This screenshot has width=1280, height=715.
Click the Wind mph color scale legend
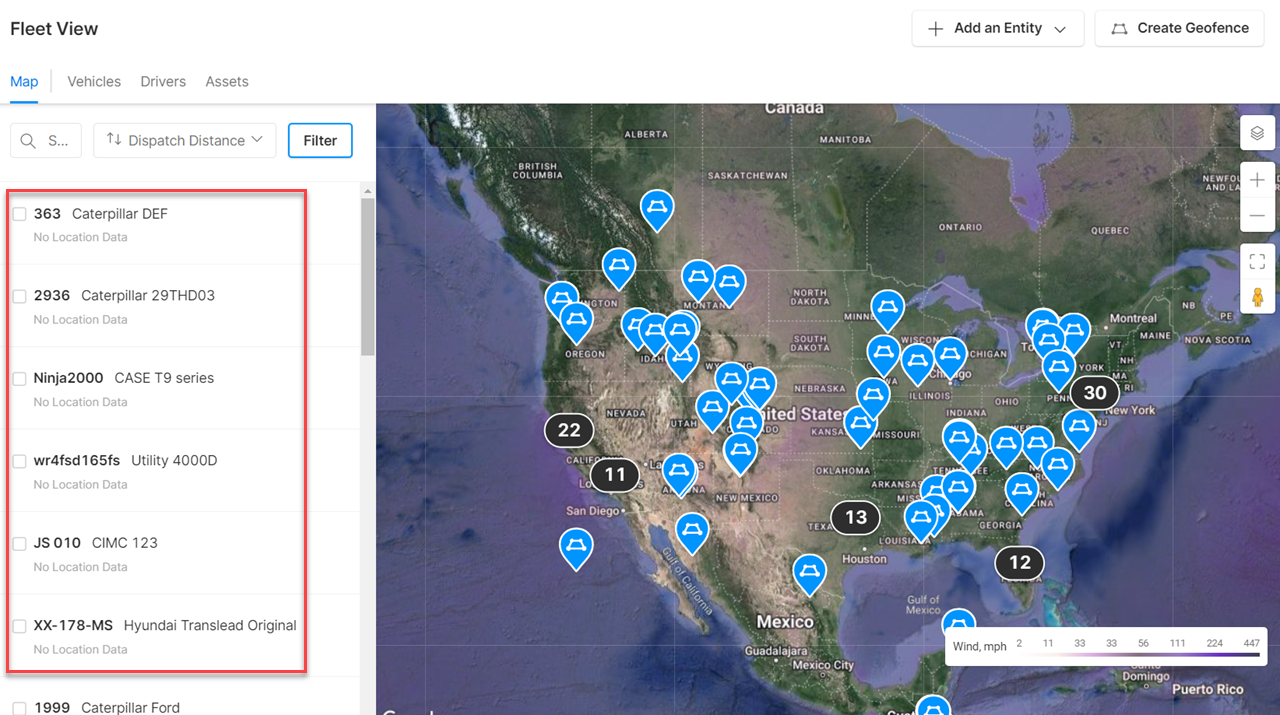1106,646
